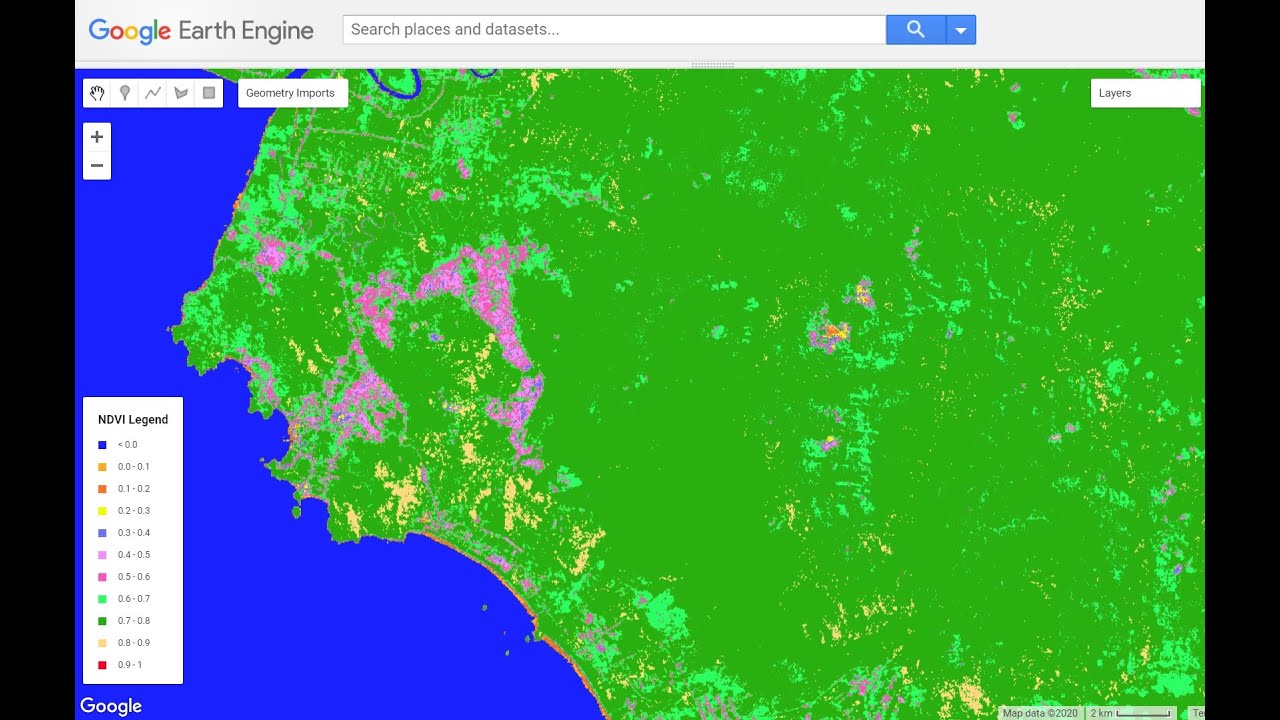Click the "0.9 - 1" legend label
This screenshot has height=720, width=1280.
click(x=130, y=665)
